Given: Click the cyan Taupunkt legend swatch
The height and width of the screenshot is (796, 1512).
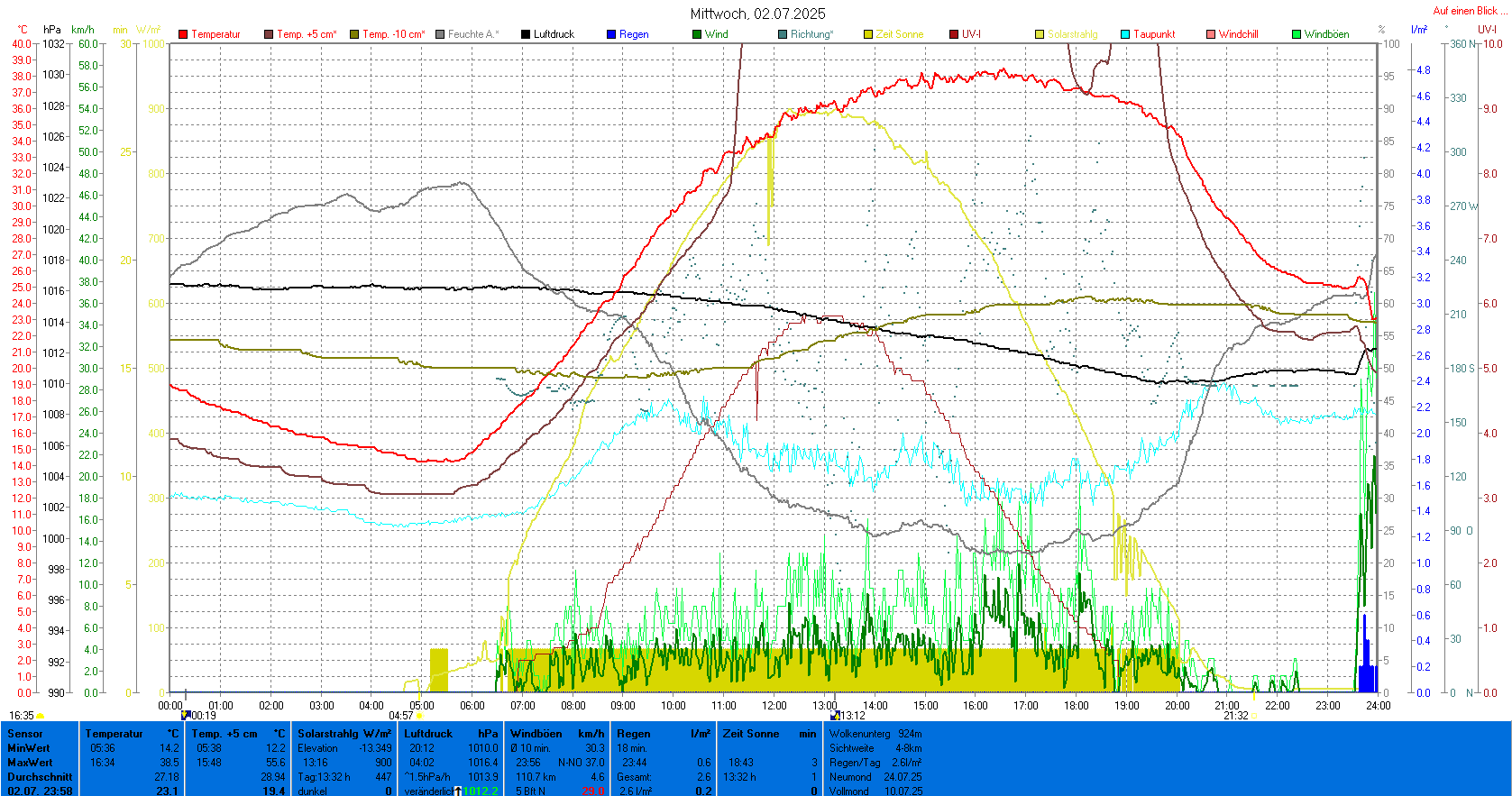Looking at the screenshot, I should [x=1125, y=34].
